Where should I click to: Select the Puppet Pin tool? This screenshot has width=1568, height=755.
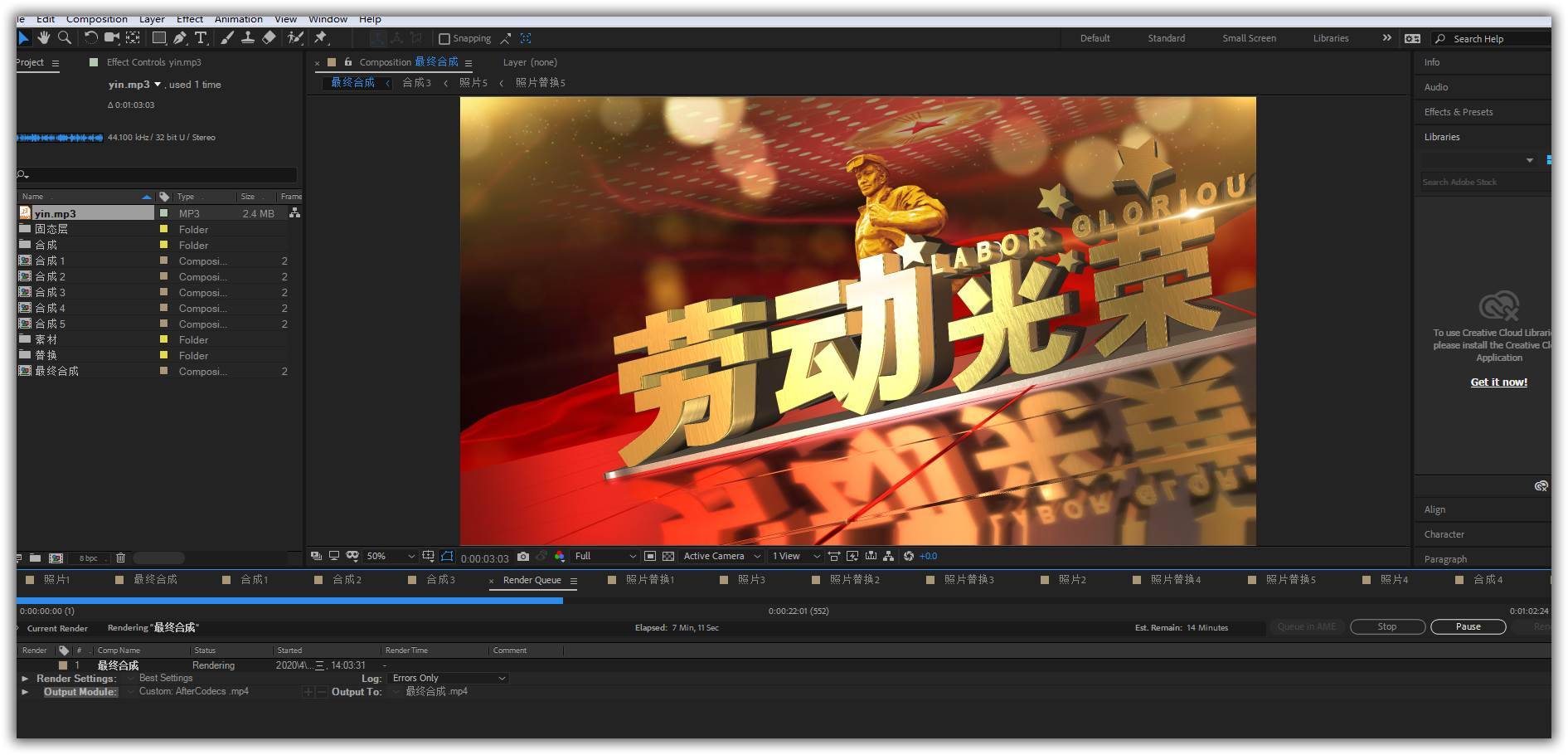(321, 38)
